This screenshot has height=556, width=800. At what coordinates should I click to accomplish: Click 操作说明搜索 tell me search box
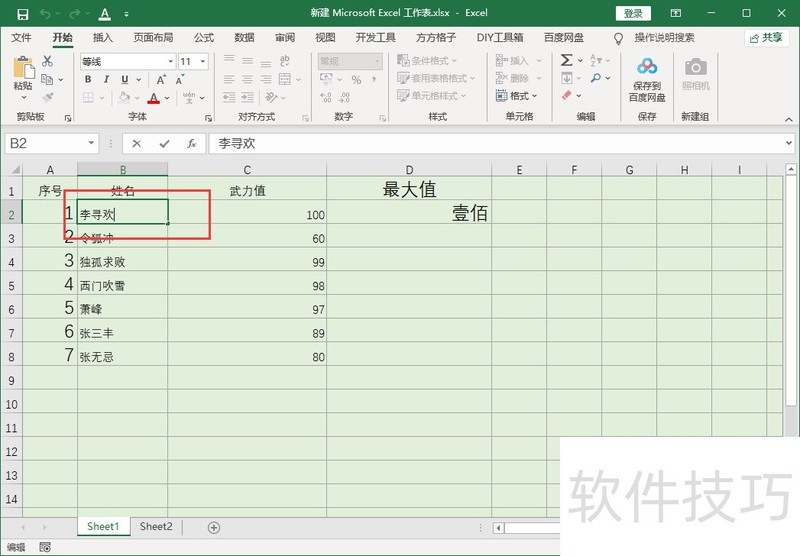coord(664,37)
